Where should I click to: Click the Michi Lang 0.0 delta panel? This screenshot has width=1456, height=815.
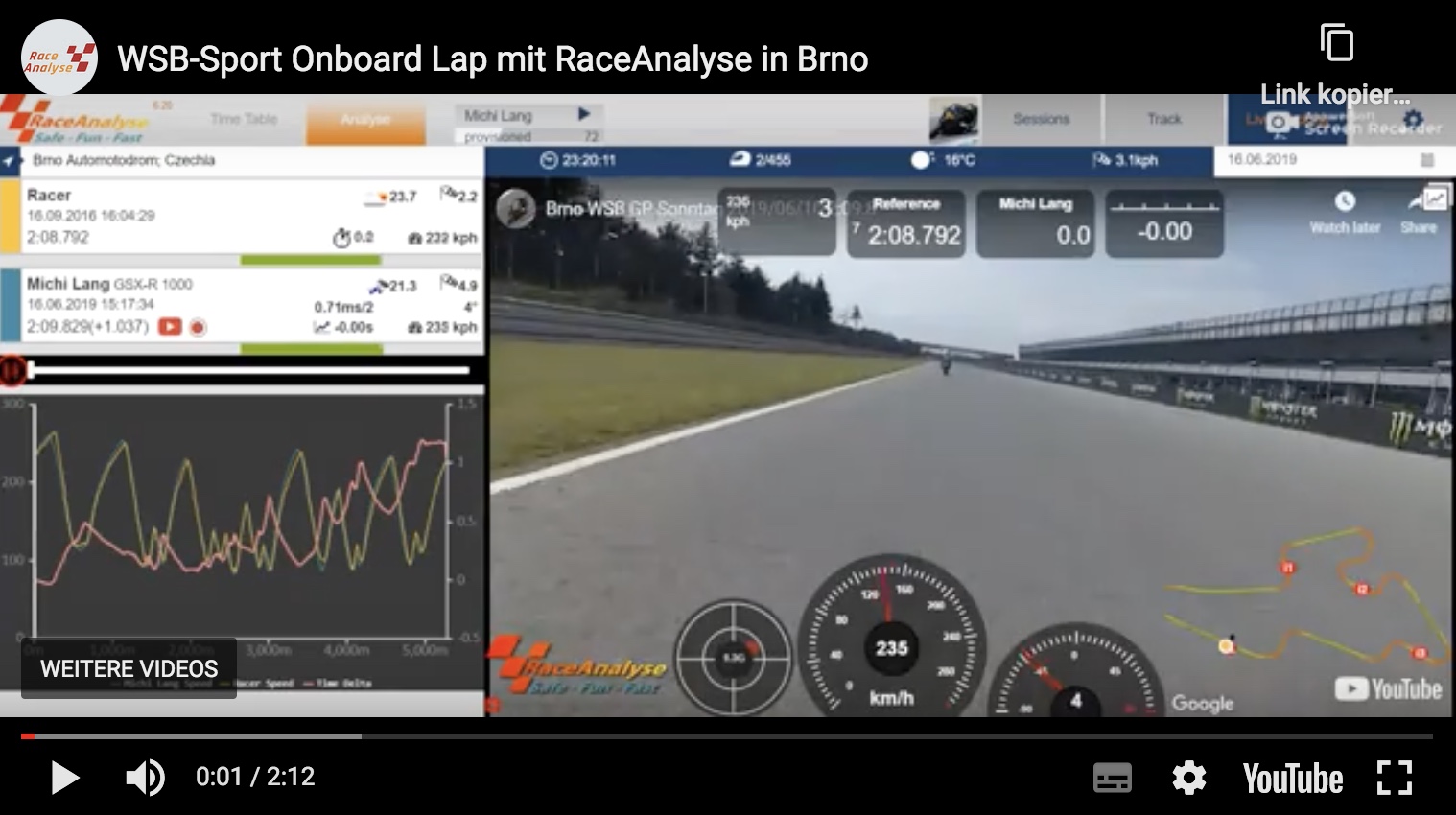1036,223
